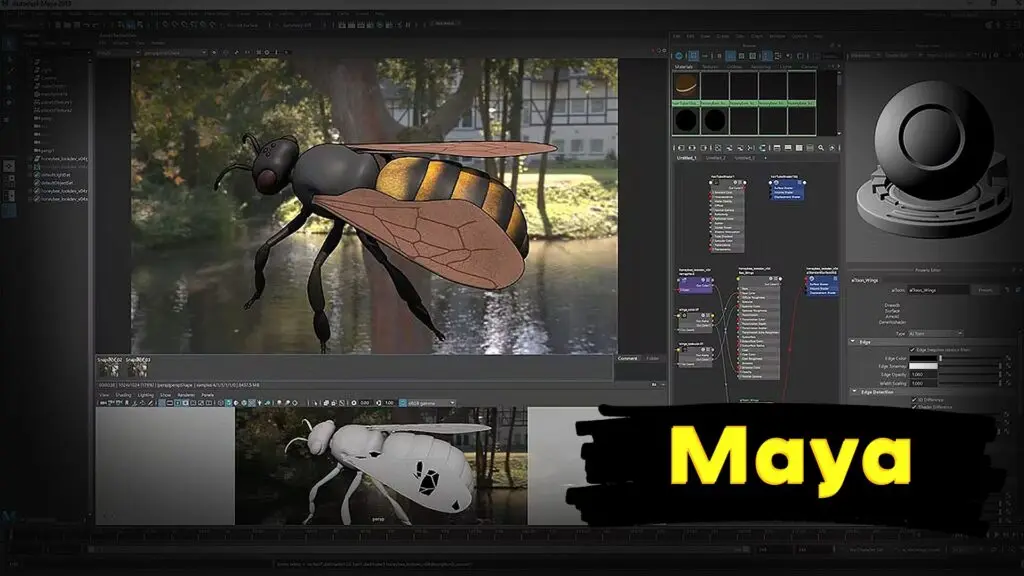Collapse the Edge Detection section
This screenshot has width=1024, height=576.
854,392
